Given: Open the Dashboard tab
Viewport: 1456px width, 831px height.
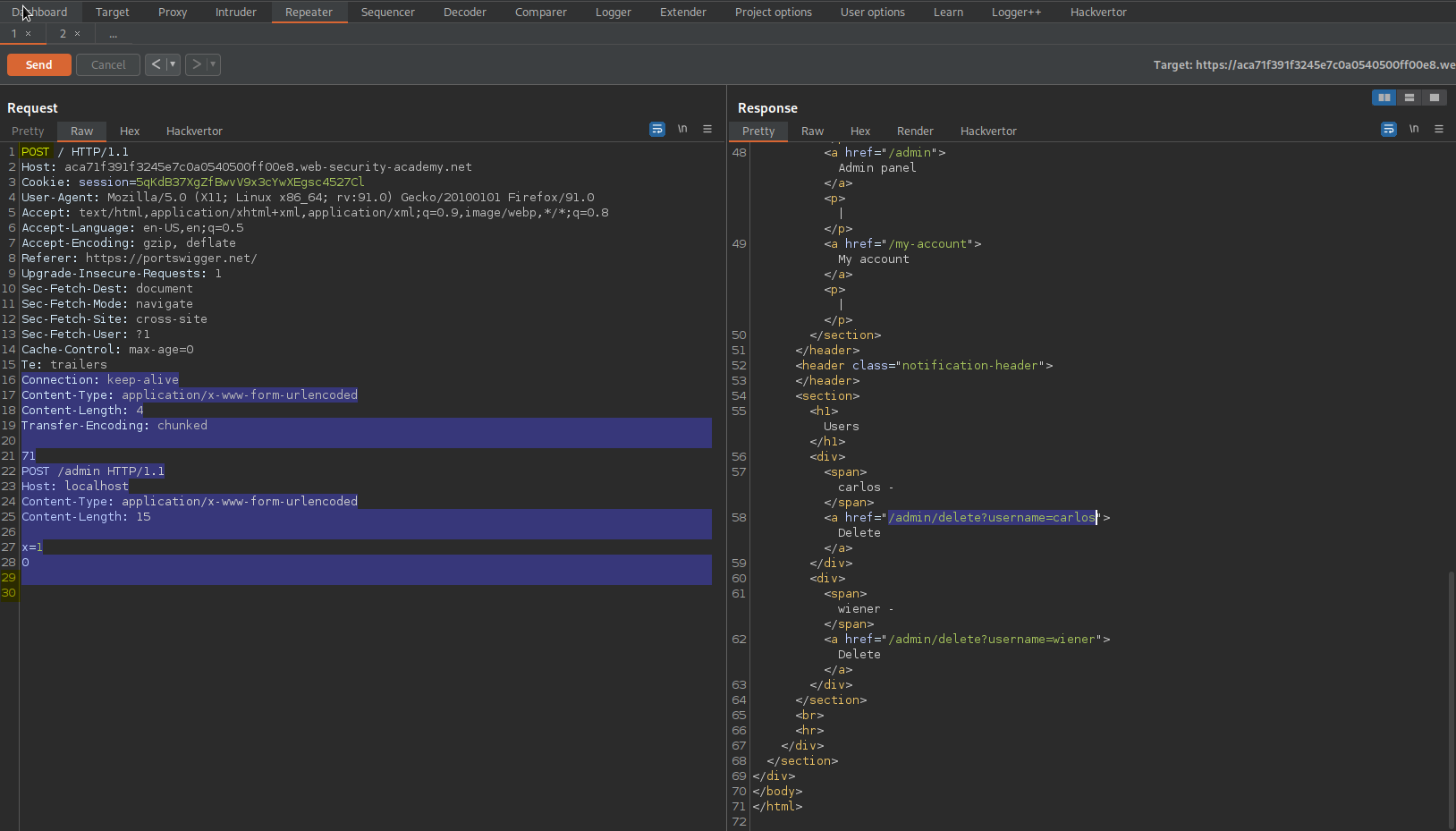Looking at the screenshot, I should [39, 13].
